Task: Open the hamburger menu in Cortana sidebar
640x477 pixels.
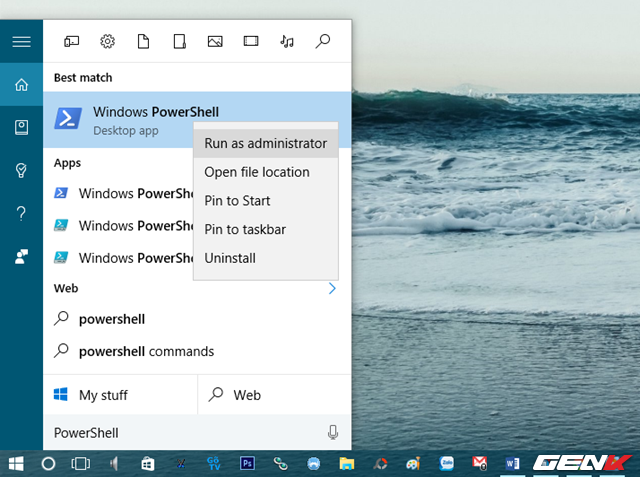Action: coord(21,41)
